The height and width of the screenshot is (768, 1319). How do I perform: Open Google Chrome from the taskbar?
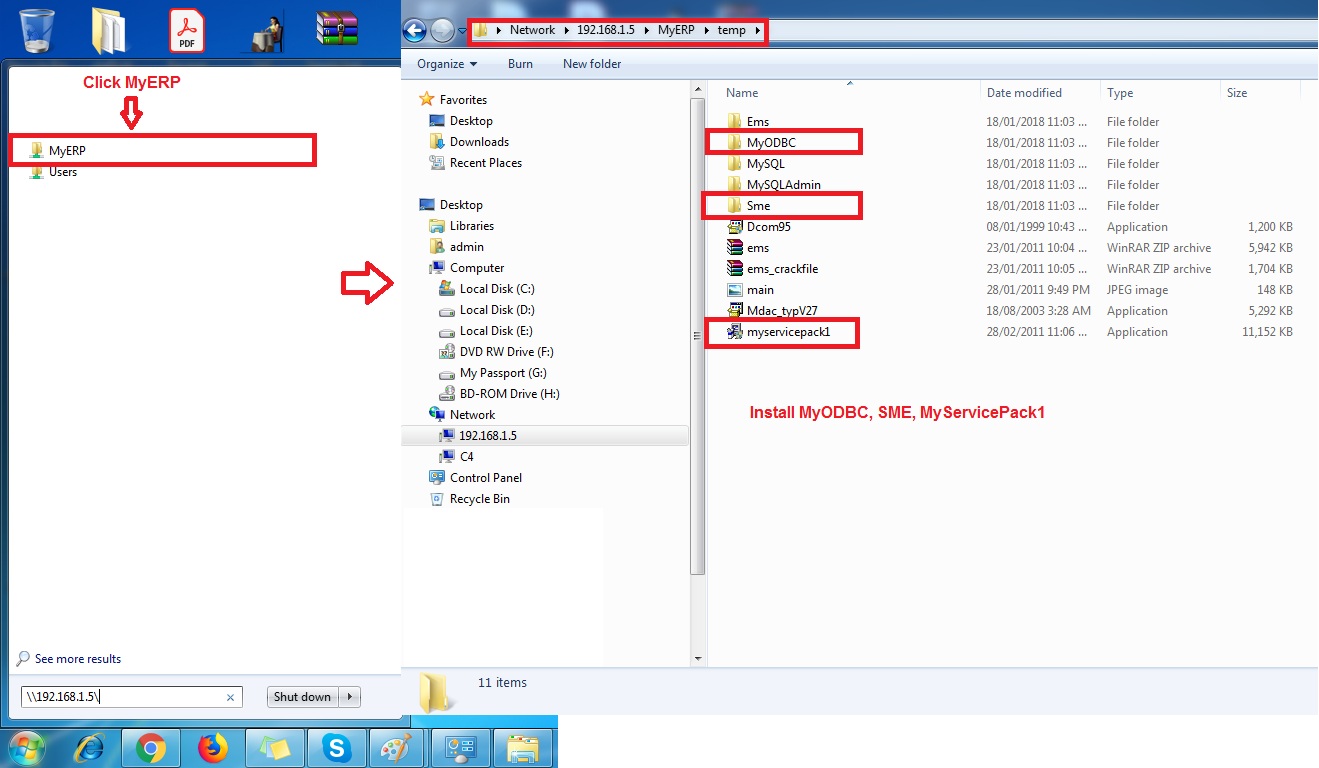coord(151,748)
